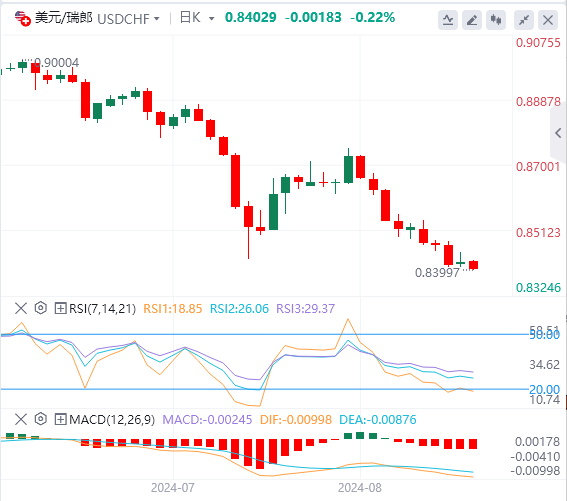Expand the MACD panel plus icon

click(60, 420)
